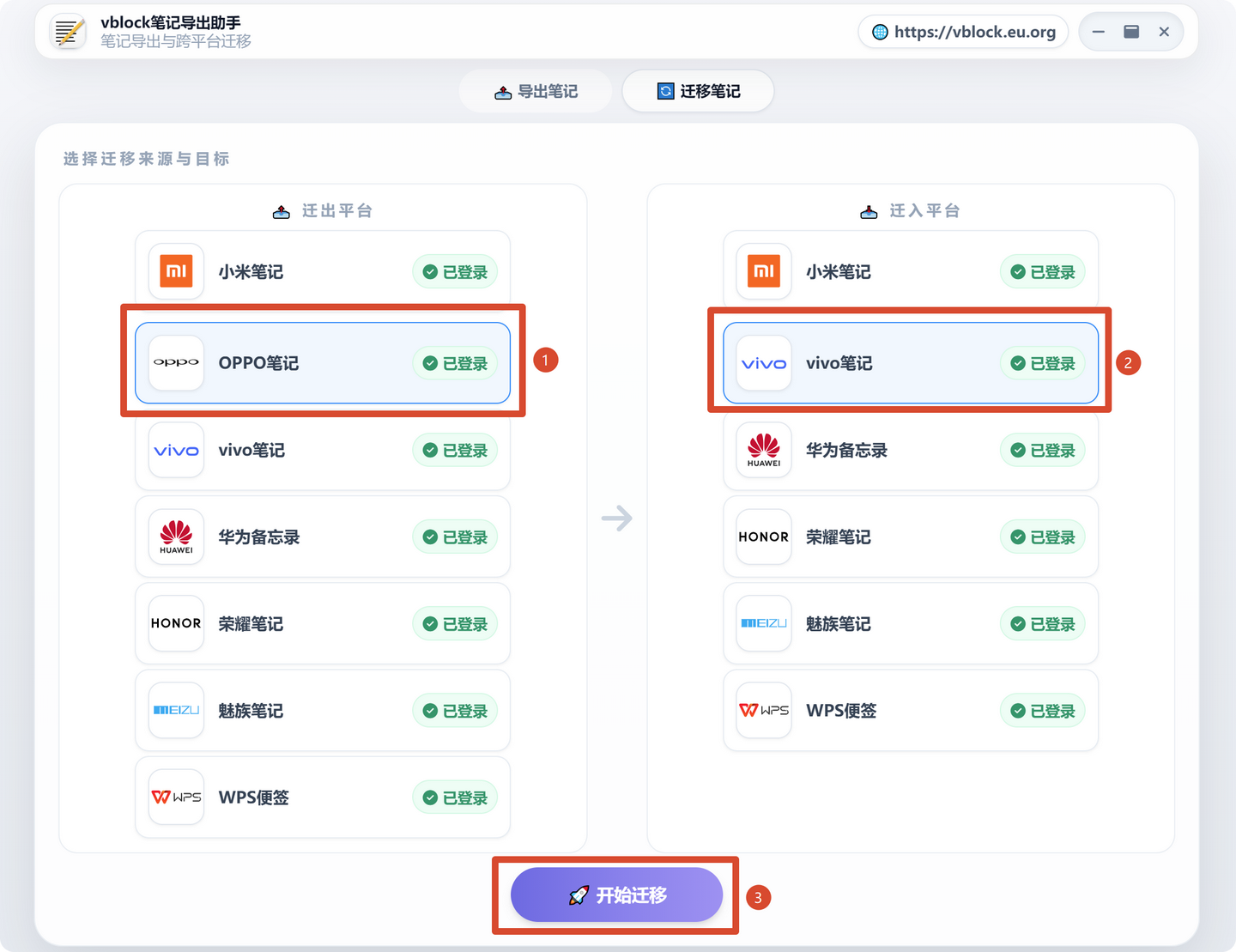Viewport: 1236px width, 952px height.
Task: Click the sync icon on 迁移笔记 tab
Action: pyautogui.click(x=665, y=91)
